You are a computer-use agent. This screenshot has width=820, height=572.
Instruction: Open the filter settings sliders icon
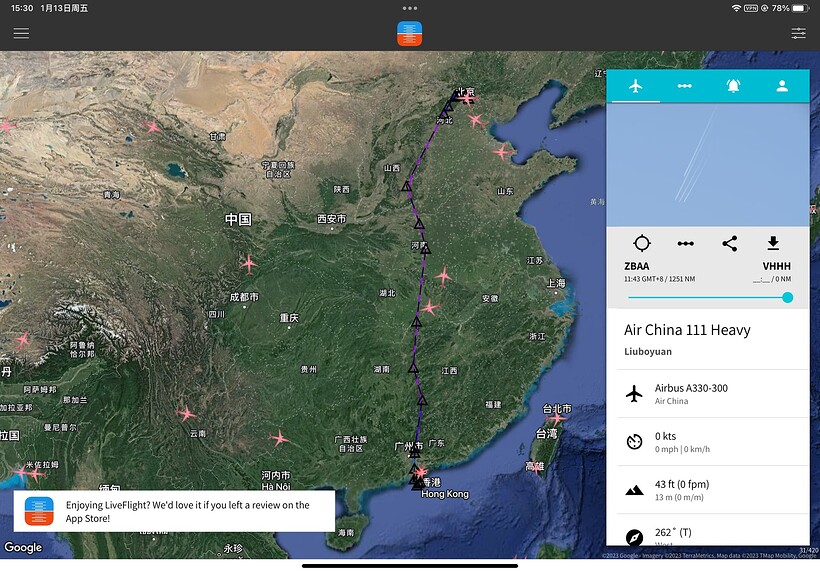pyautogui.click(x=798, y=33)
